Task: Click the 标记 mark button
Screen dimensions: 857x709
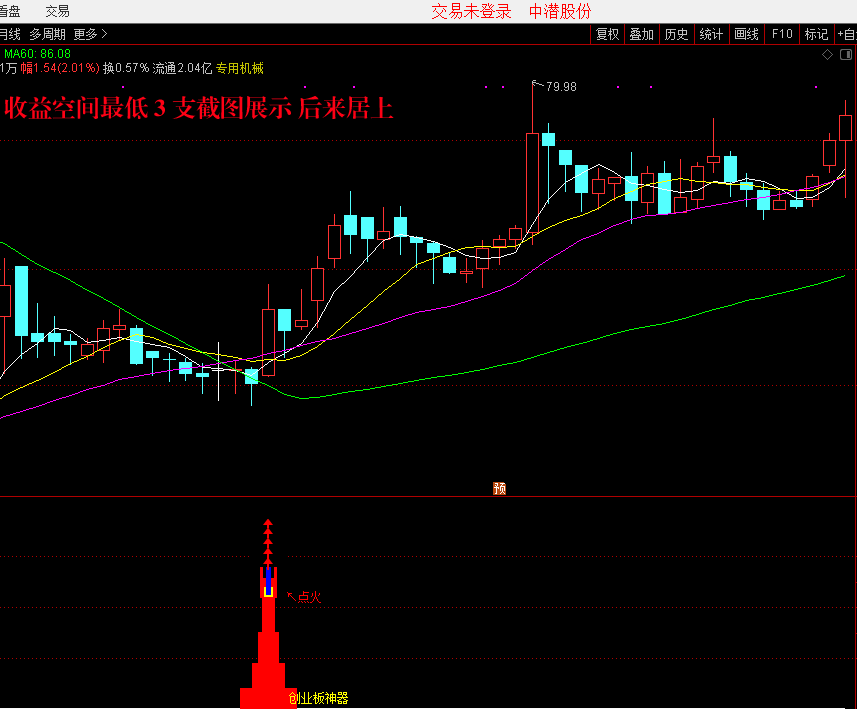Action: click(x=815, y=34)
